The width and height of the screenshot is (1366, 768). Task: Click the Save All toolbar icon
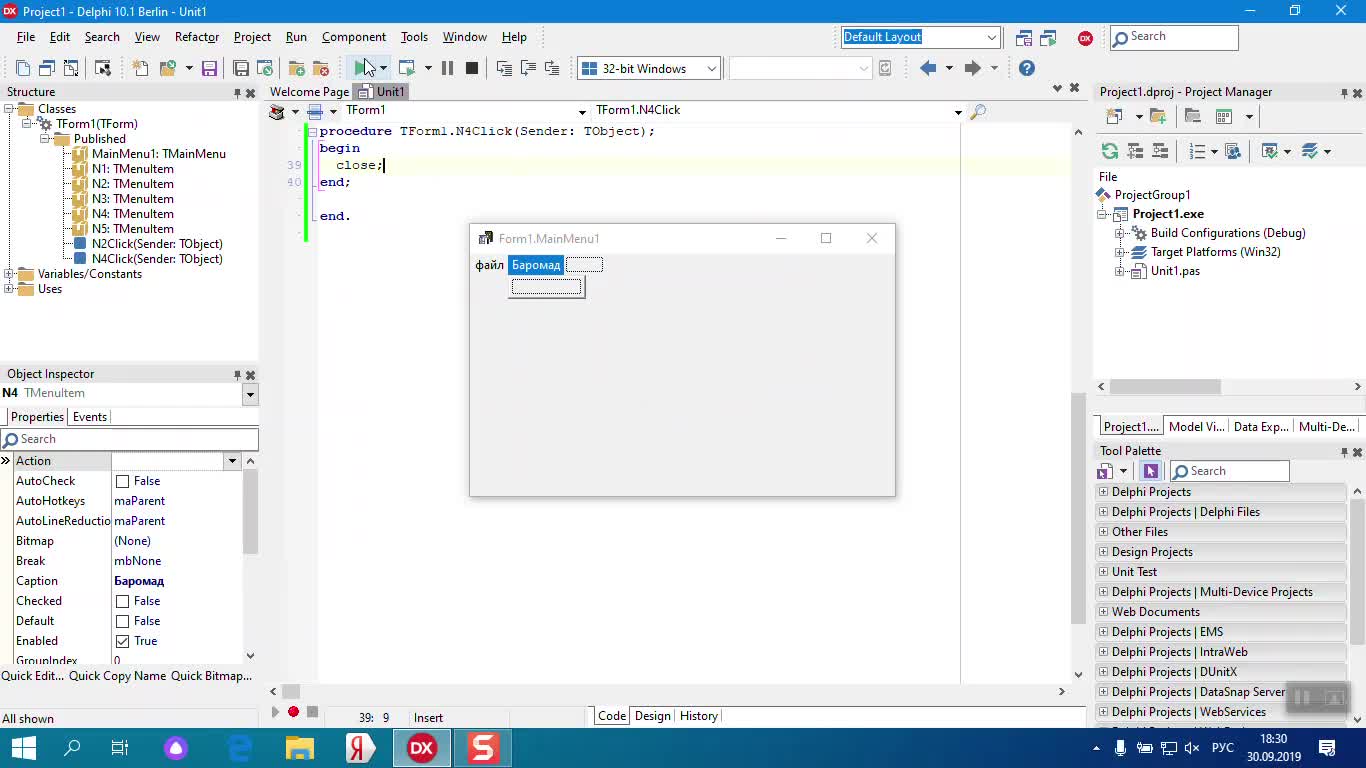click(241, 68)
